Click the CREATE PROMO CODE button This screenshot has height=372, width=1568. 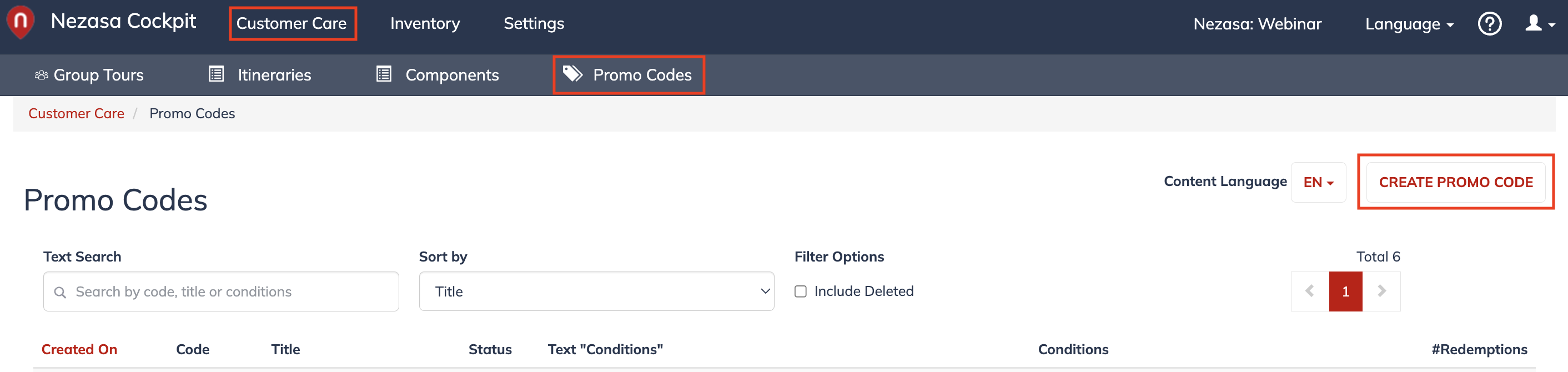pyautogui.click(x=1455, y=183)
